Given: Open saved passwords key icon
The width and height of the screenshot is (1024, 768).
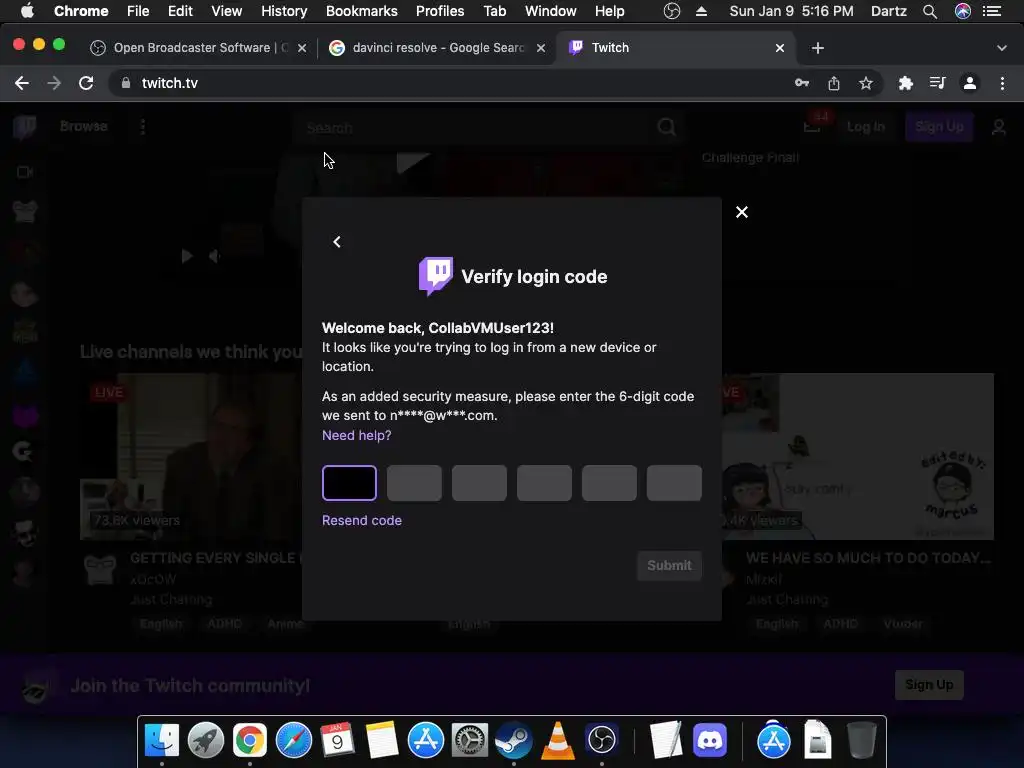Looking at the screenshot, I should coord(802,83).
